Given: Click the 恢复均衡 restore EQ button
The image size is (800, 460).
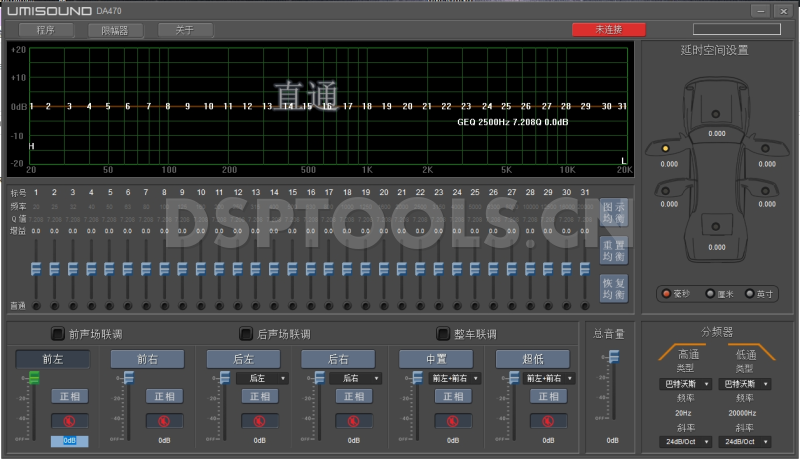Looking at the screenshot, I should (x=613, y=289).
